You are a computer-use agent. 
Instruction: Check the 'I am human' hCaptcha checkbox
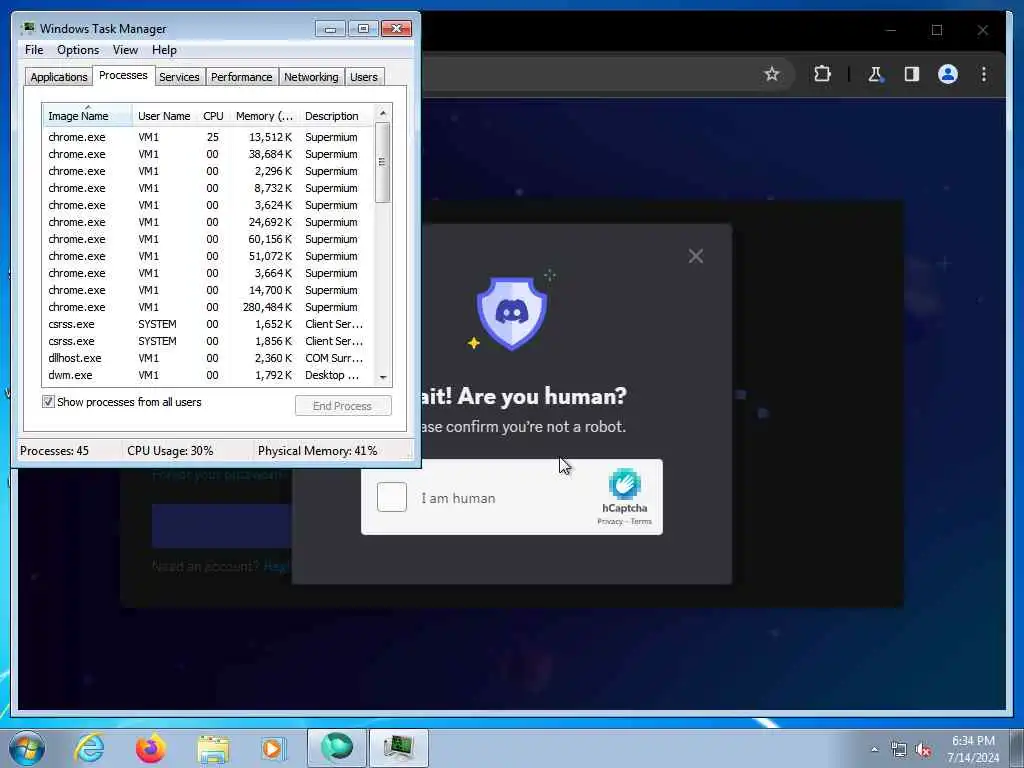[x=392, y=497]
